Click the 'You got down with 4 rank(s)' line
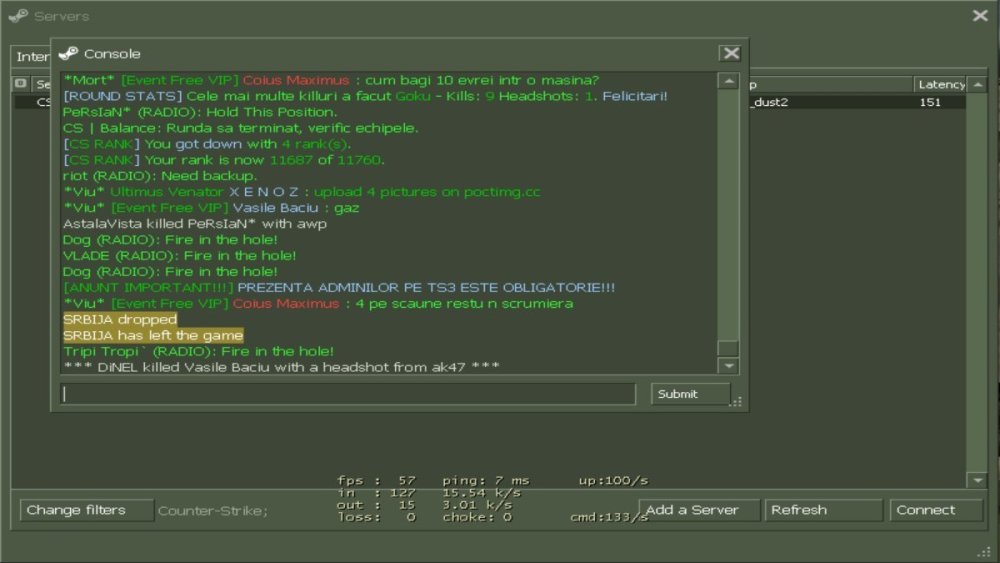This screenshot has height=563, width=1000. click(207, 144)
